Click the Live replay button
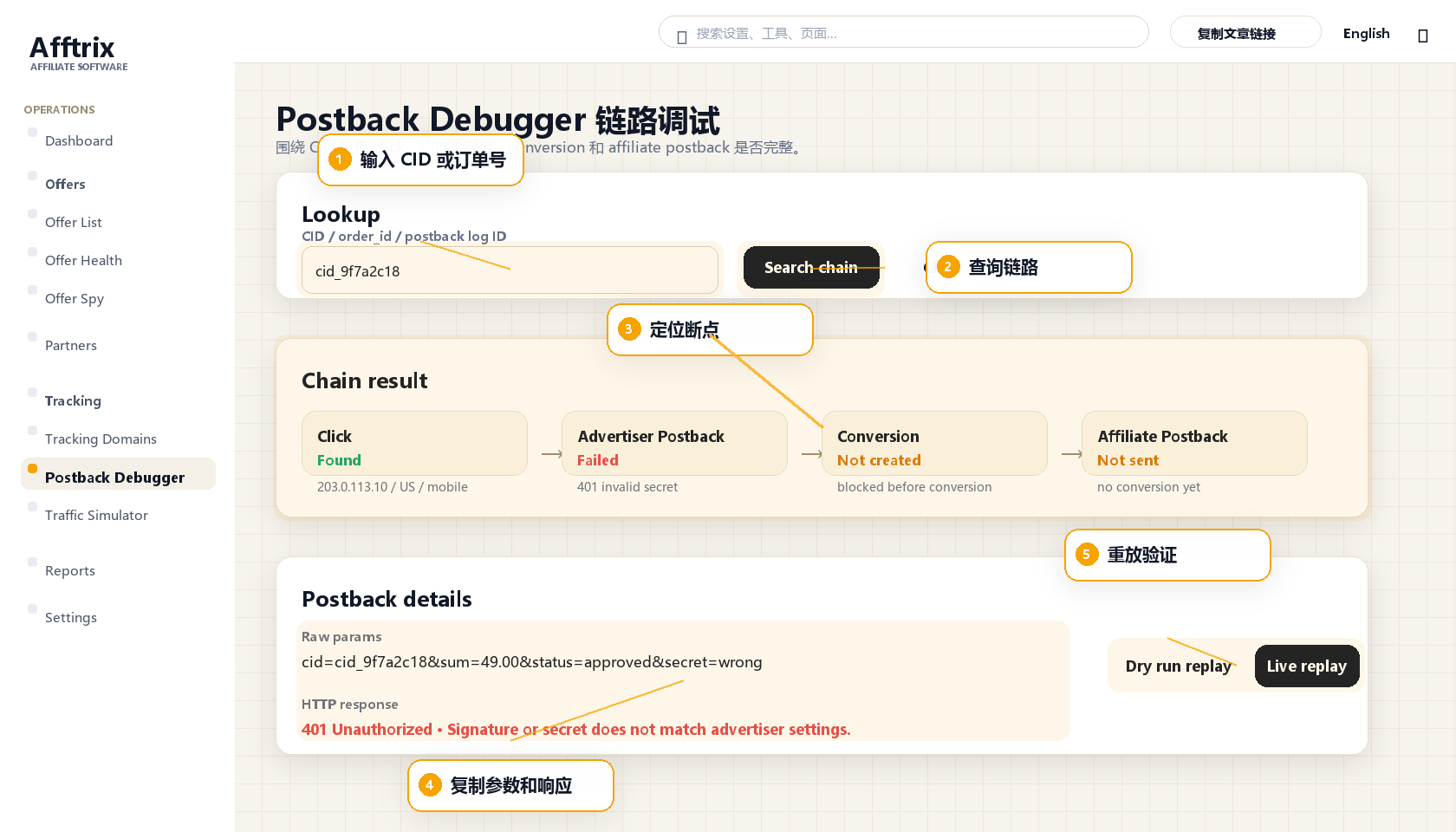 pyautogui.click(x=1307, y=666)
